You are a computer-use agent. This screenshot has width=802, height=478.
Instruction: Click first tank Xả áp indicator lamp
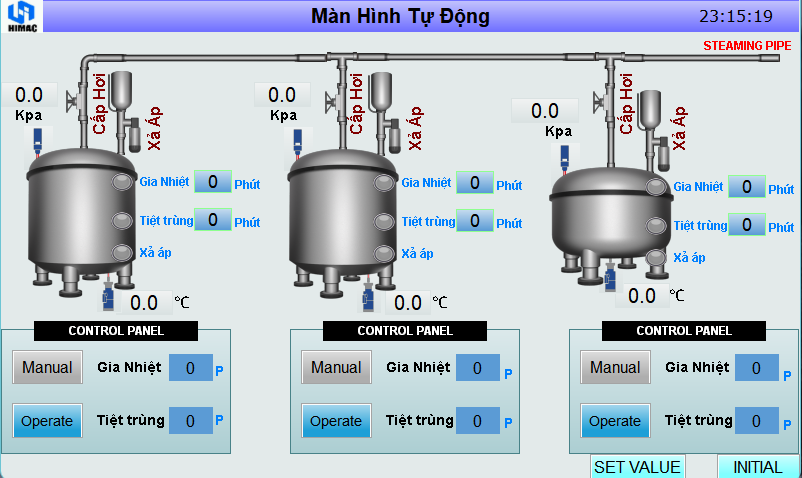122,252
